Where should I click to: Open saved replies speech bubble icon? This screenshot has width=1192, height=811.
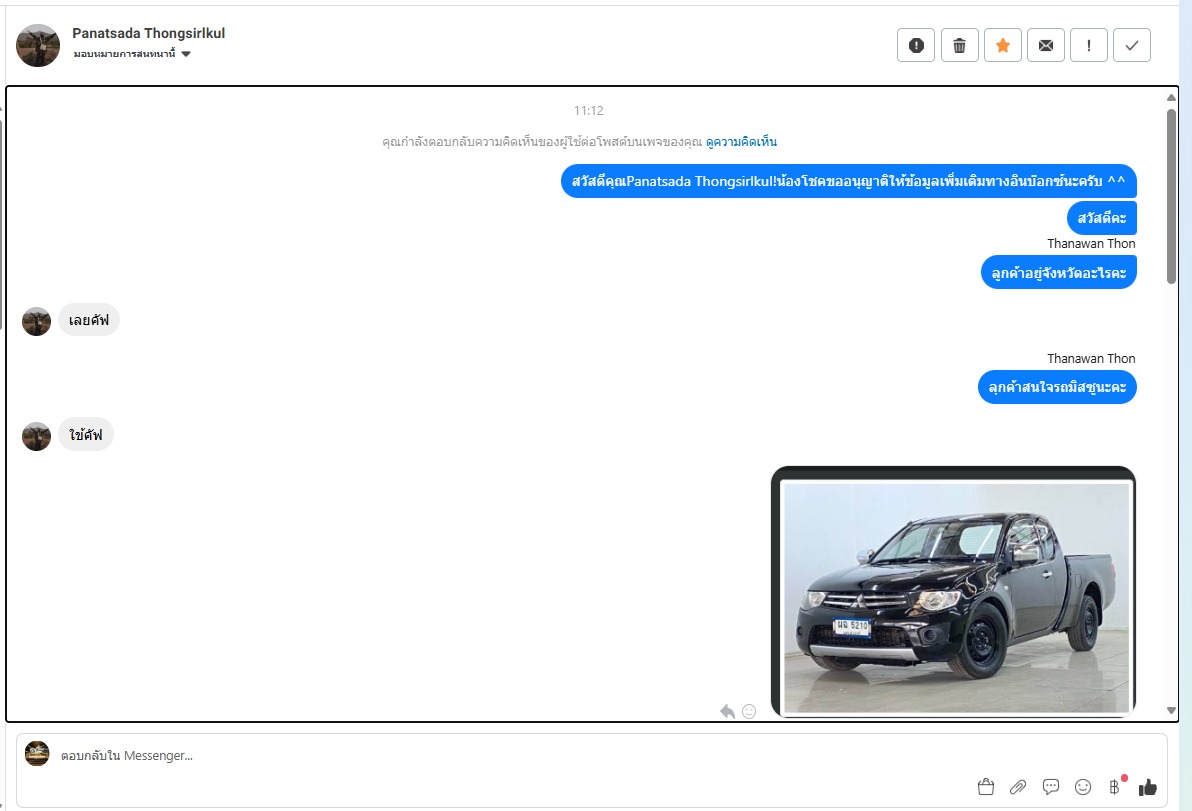click(x=1051, y=787)
